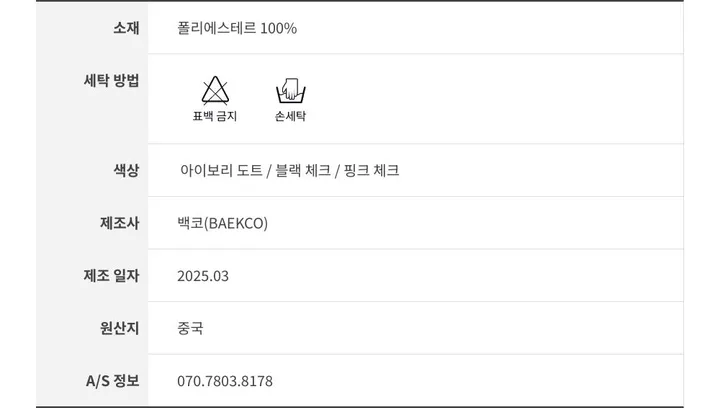This screenshot has width=720, height=408.
Task: Click the 100% text in material row
Action: click(x=278, y=28)
